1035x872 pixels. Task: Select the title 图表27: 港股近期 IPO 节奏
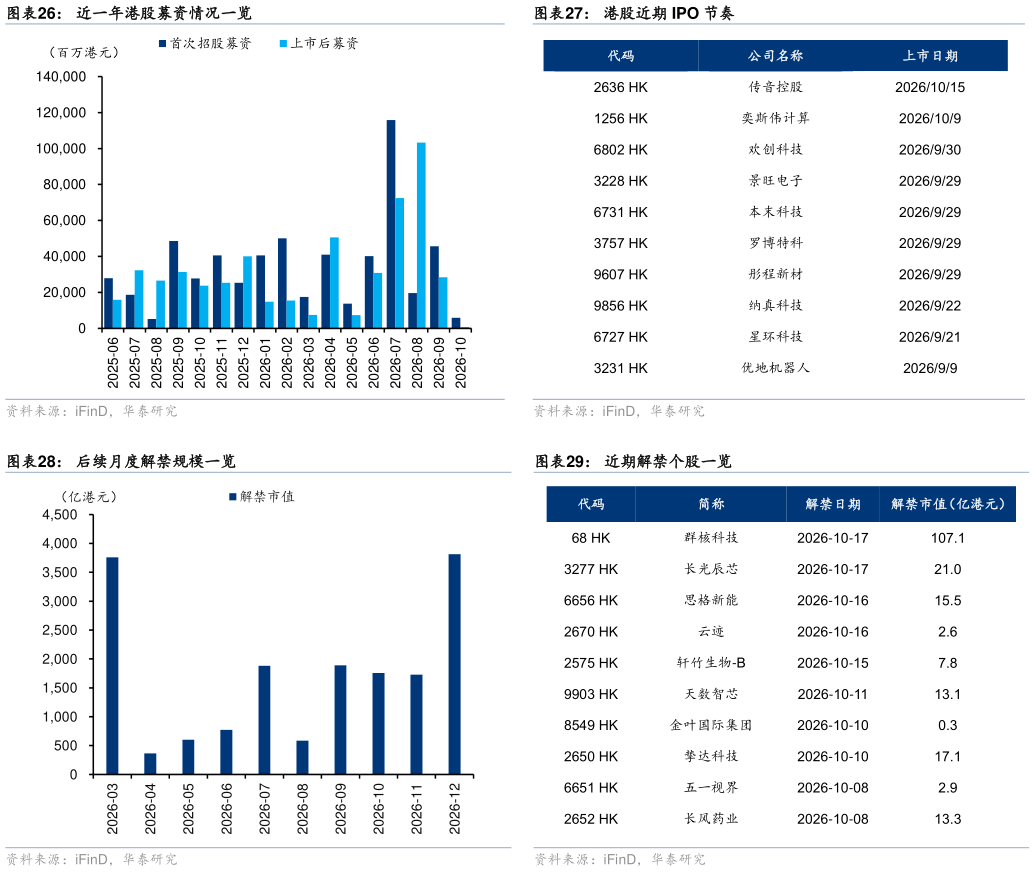coord(634,13)
